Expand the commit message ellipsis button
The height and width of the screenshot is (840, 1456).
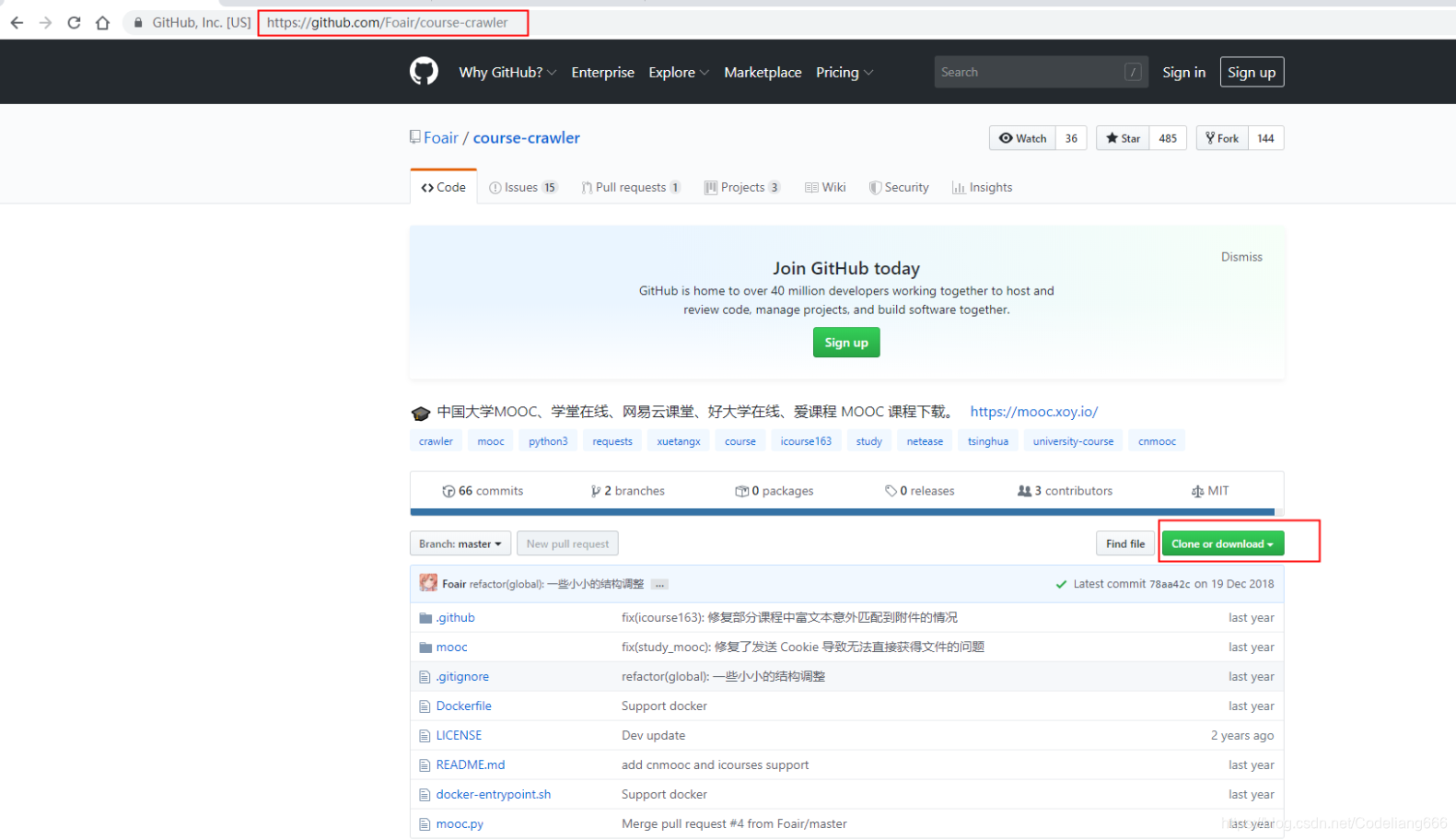(x=659, y=584)
